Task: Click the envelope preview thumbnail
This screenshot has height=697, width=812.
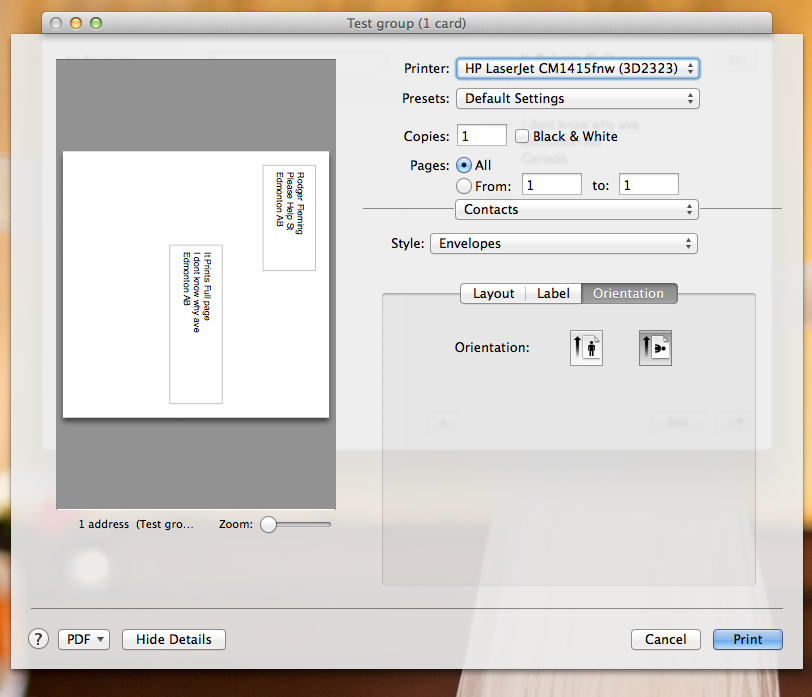Action: pyautogui.click(x=196, y=283)
